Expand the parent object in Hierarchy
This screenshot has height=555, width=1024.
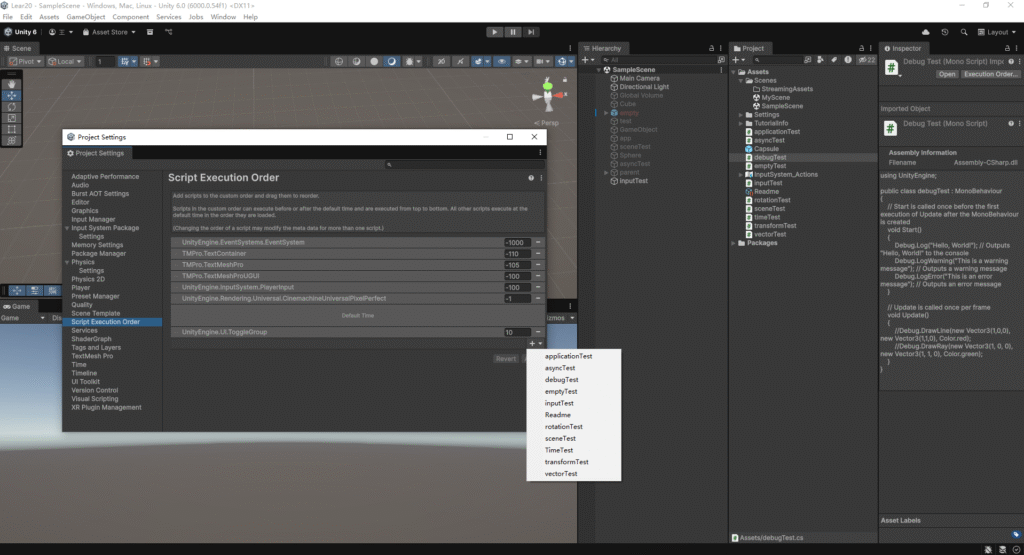point(606,172)
